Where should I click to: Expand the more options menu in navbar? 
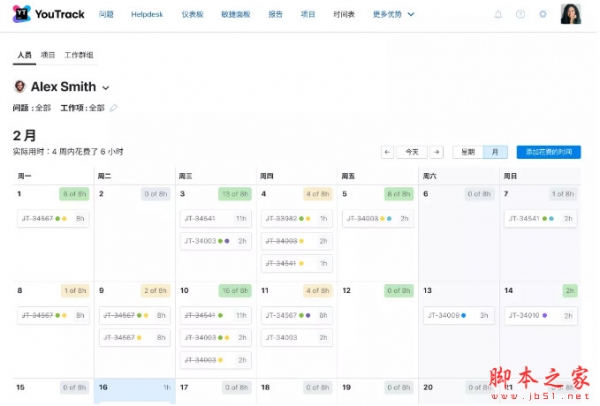393,15
